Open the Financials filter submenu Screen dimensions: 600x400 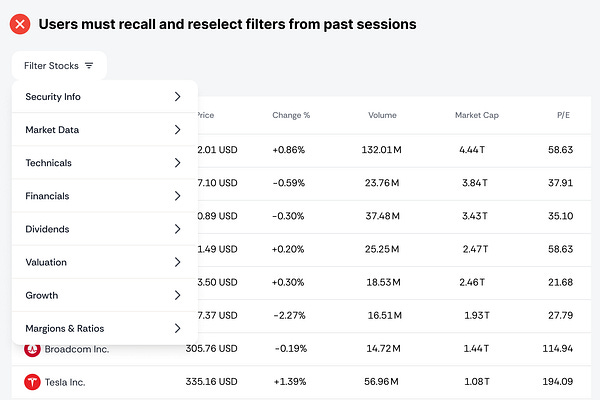point(104,196)
